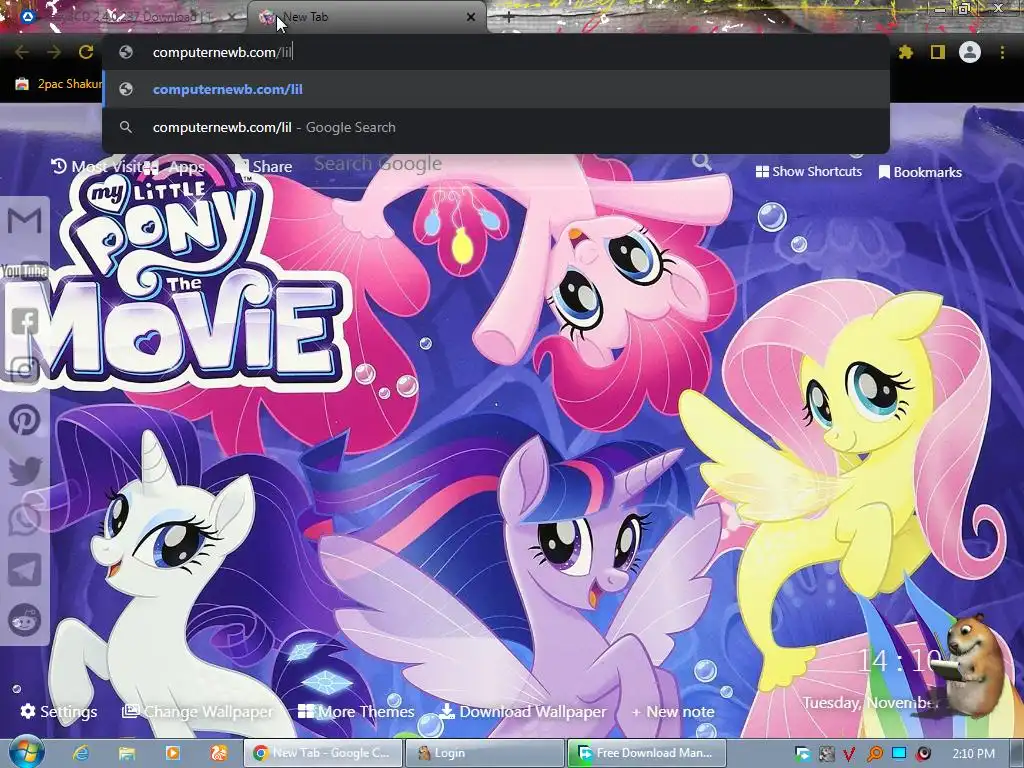The image size is (1024, 768).
Task: Select computernewb.com/lil URL suggestion
Action: point(496,89)
